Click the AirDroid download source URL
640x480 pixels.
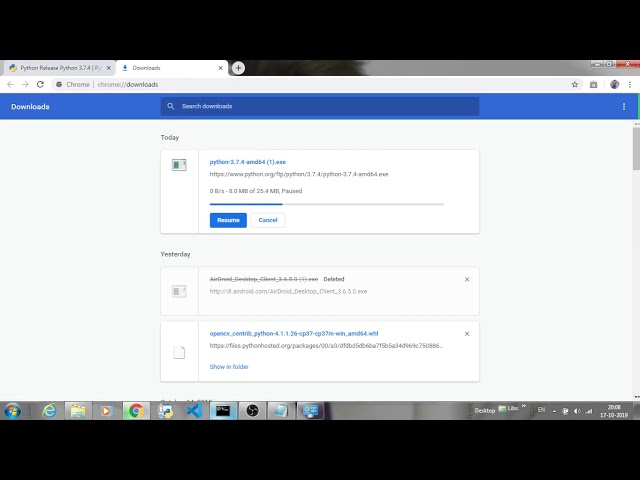(x=288, y=291)
